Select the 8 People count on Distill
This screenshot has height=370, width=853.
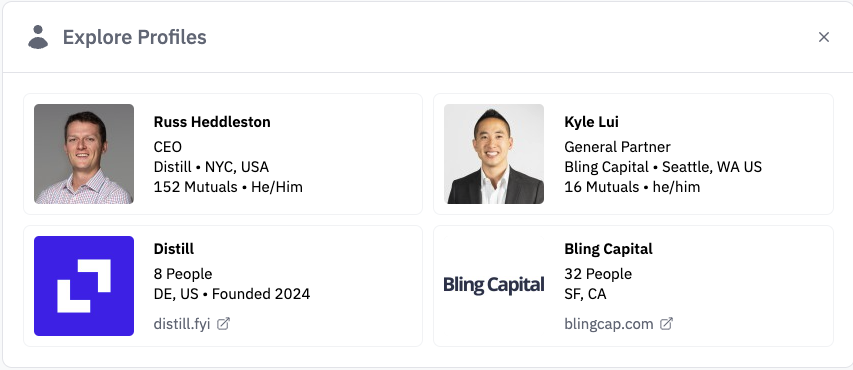tap(183, 274)
